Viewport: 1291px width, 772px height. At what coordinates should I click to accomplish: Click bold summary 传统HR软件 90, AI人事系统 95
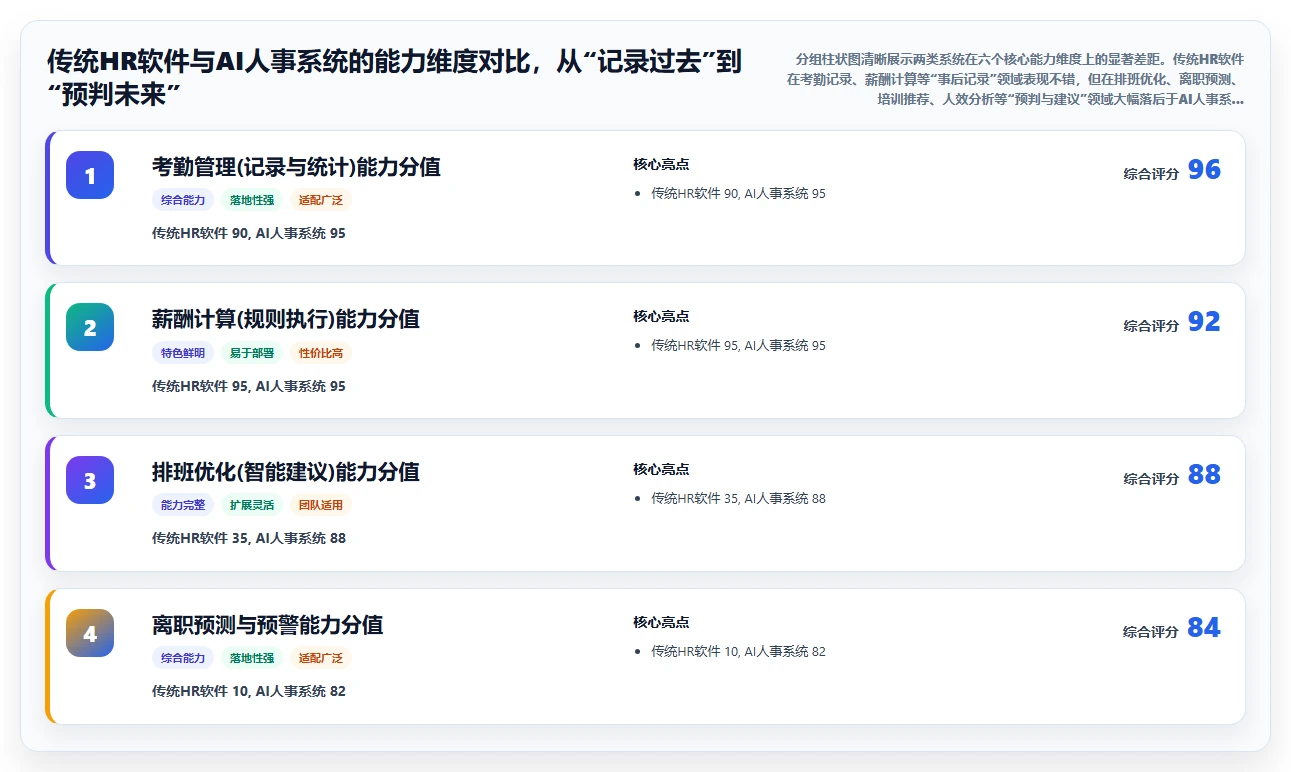[249, 233]
